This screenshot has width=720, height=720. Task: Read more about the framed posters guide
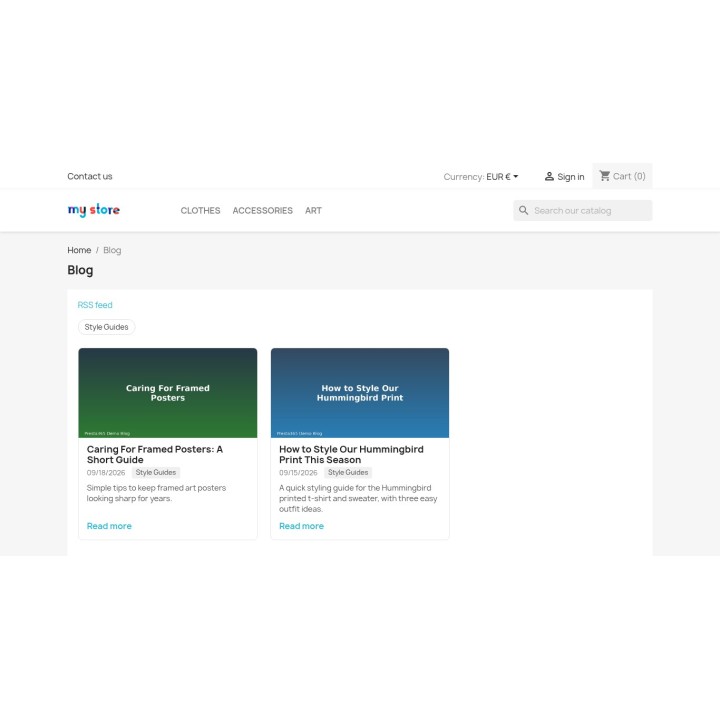pos(109,526)
